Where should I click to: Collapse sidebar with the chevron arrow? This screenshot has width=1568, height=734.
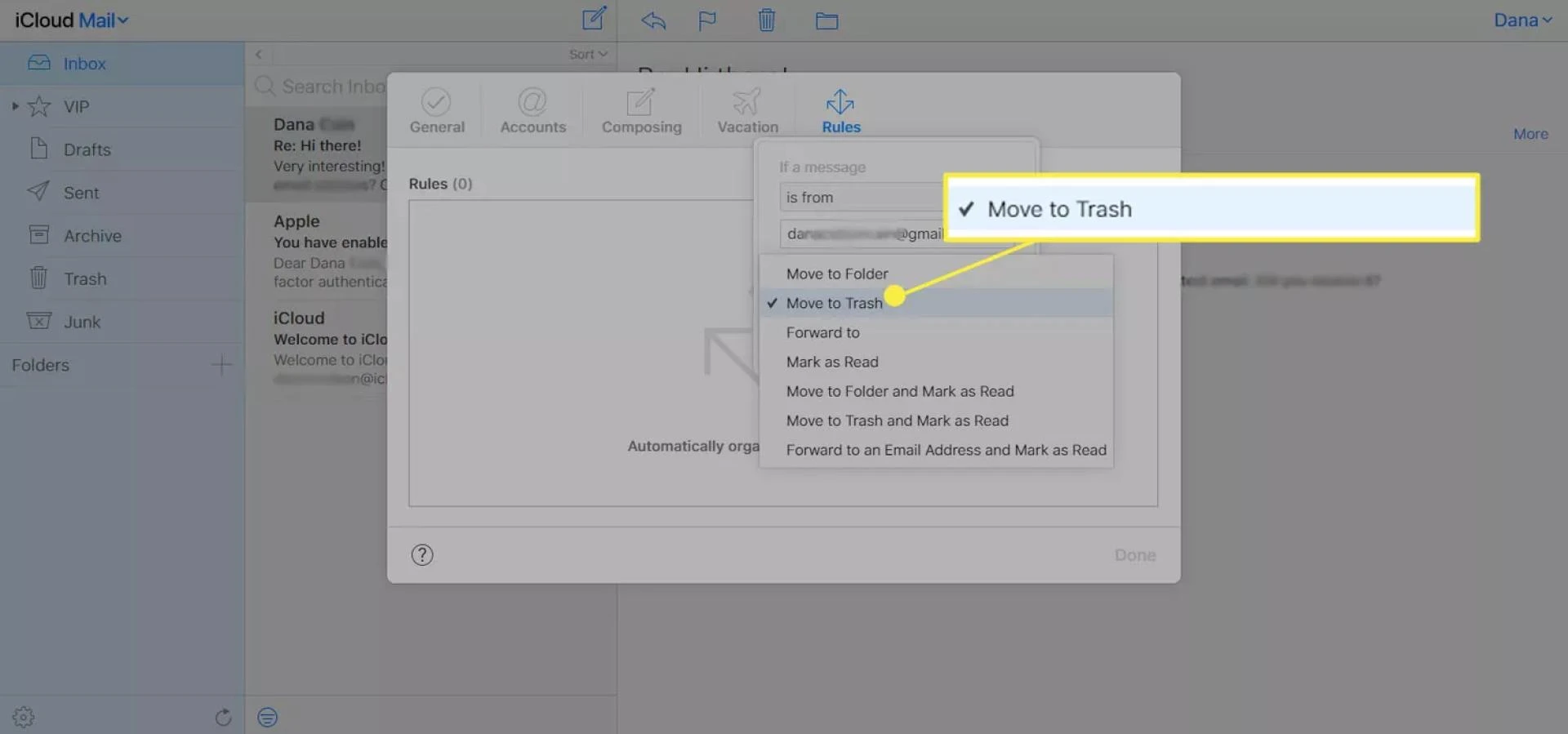click(258, 54)
